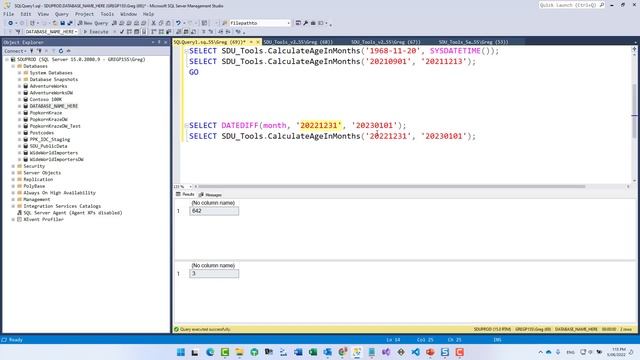Open Properties window via wrench icon
Viewport: 640px width, 360px height.
305,23
